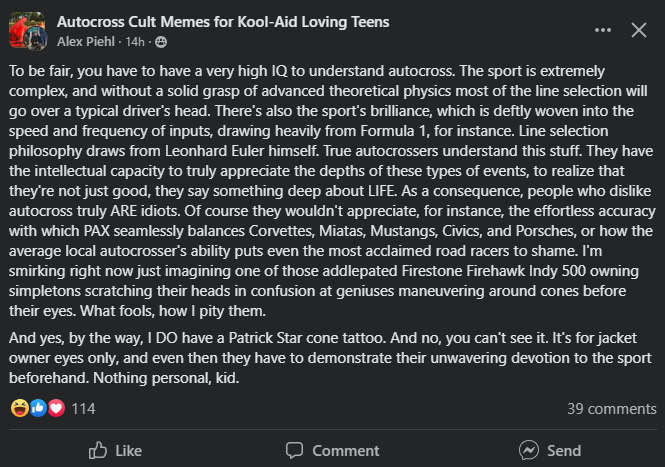The width and height of the screenshot is (665, 467).
Task: Click the blue thumbs-up reaction icon
Action: click(x=38, y=408)
